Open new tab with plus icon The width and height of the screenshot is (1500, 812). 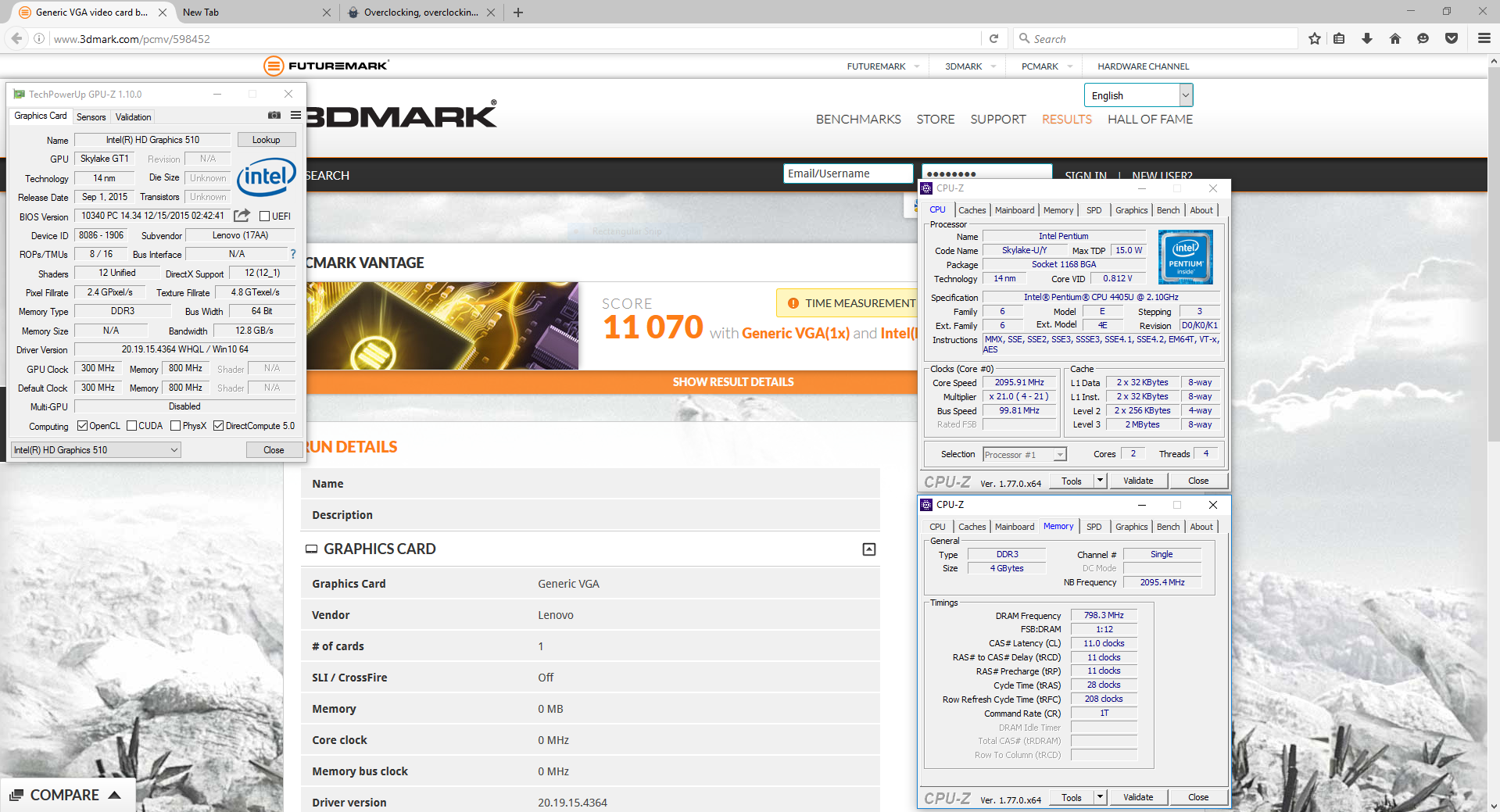518,13
